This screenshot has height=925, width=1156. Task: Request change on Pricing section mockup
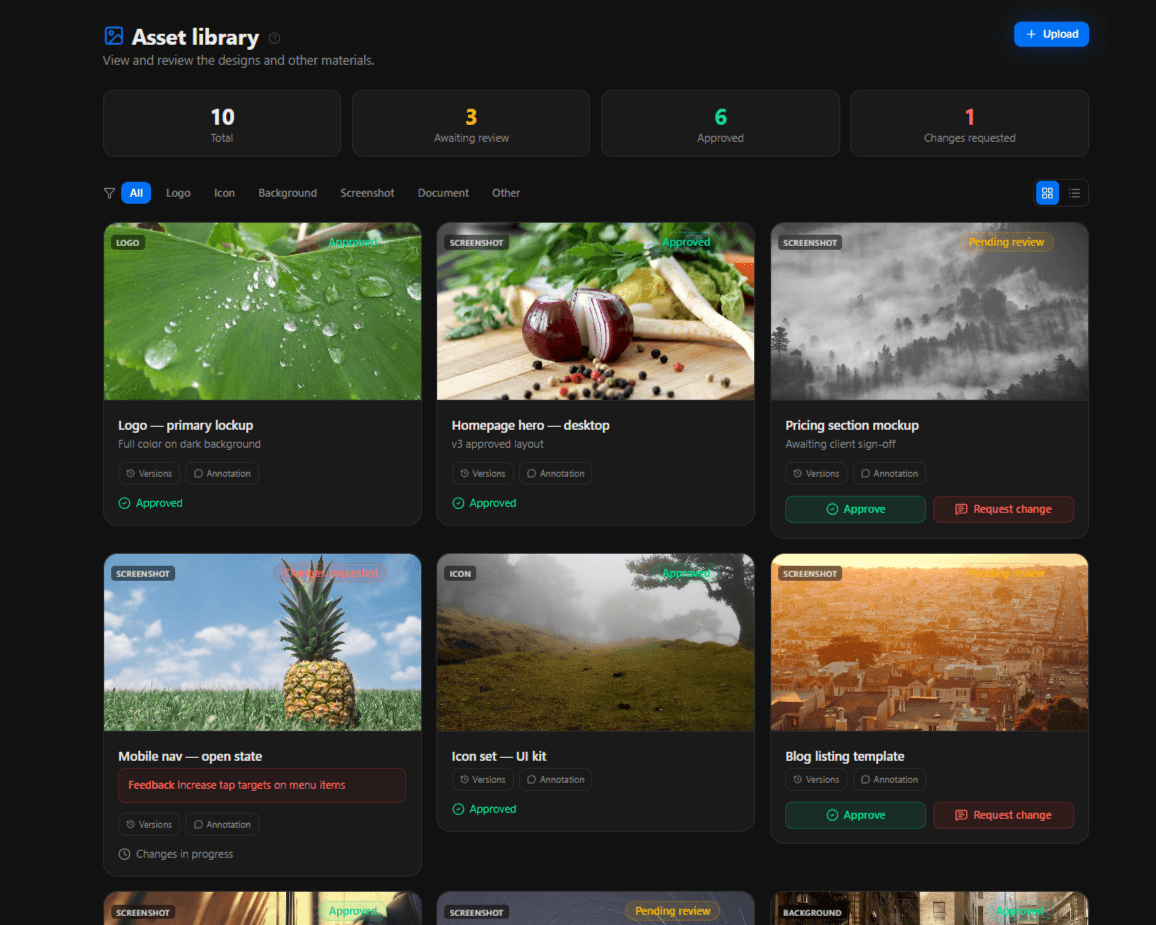(x=1003, y=509)
